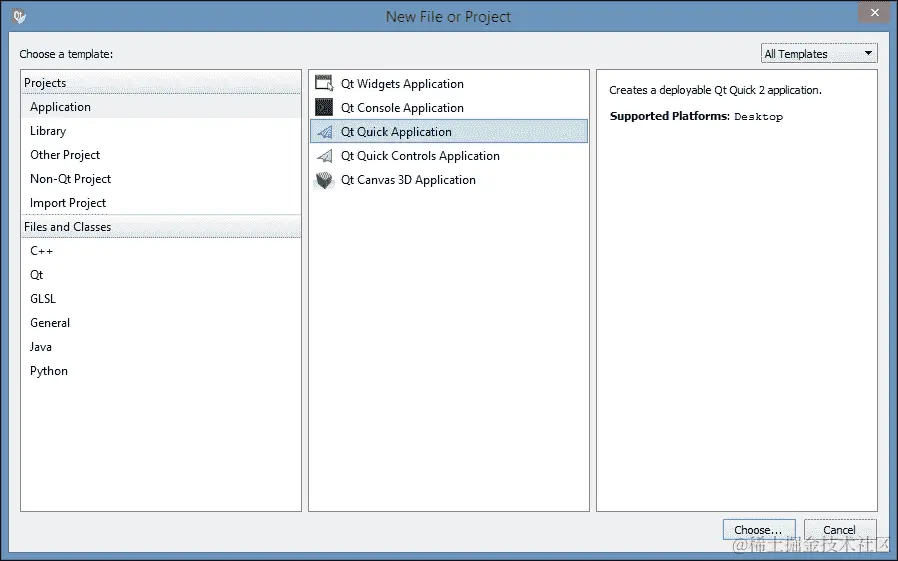Click the Files and Classes section header
This screenshot has width=898, height=561.
[x=161, y=227]
